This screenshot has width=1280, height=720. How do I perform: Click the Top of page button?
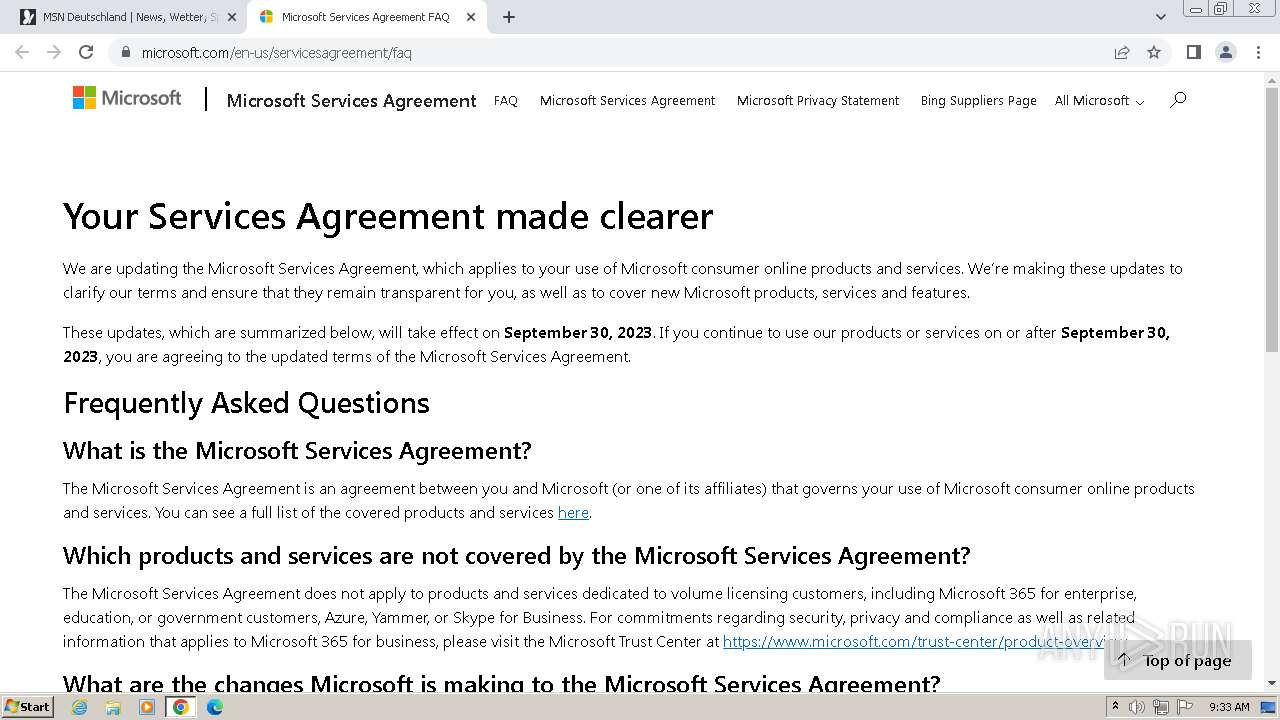(x=1177, y=660)
